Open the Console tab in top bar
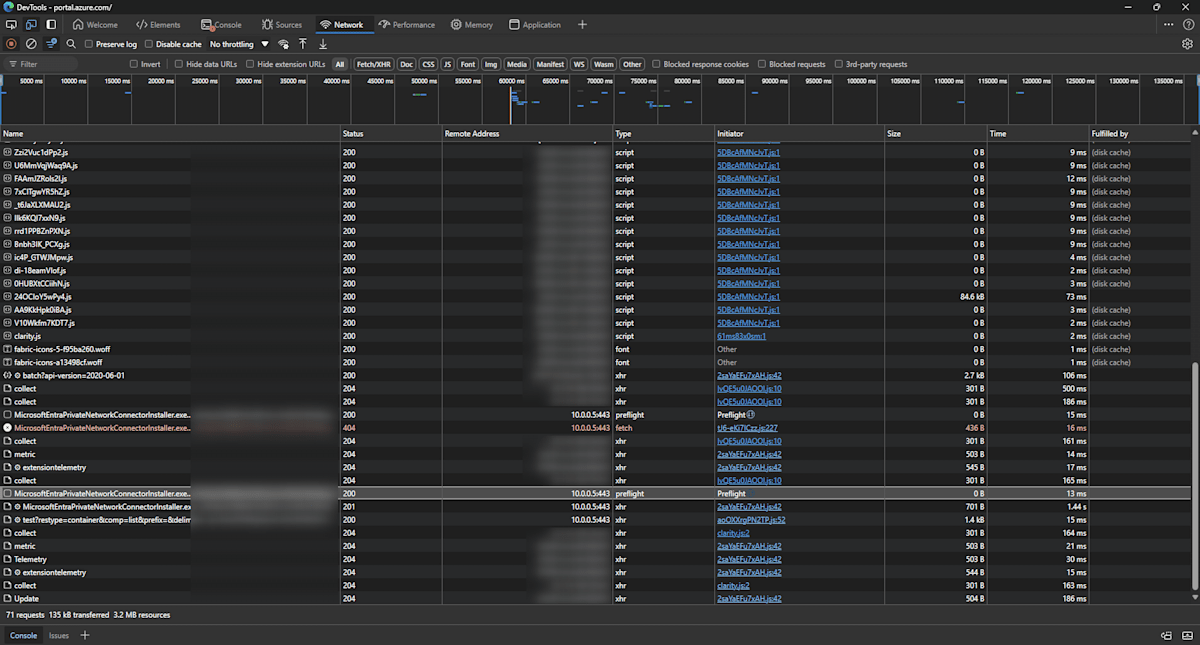Viewport: 1200px width, 645px height. (x=221, y=24)
